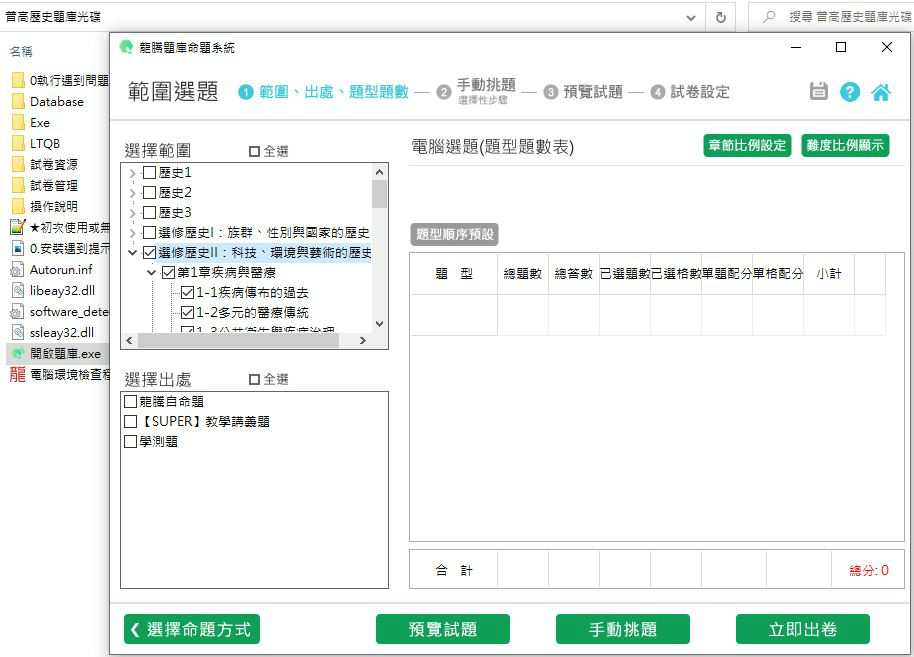
Task: Click 難度比例顯示 button
Action: click(845, 145)
